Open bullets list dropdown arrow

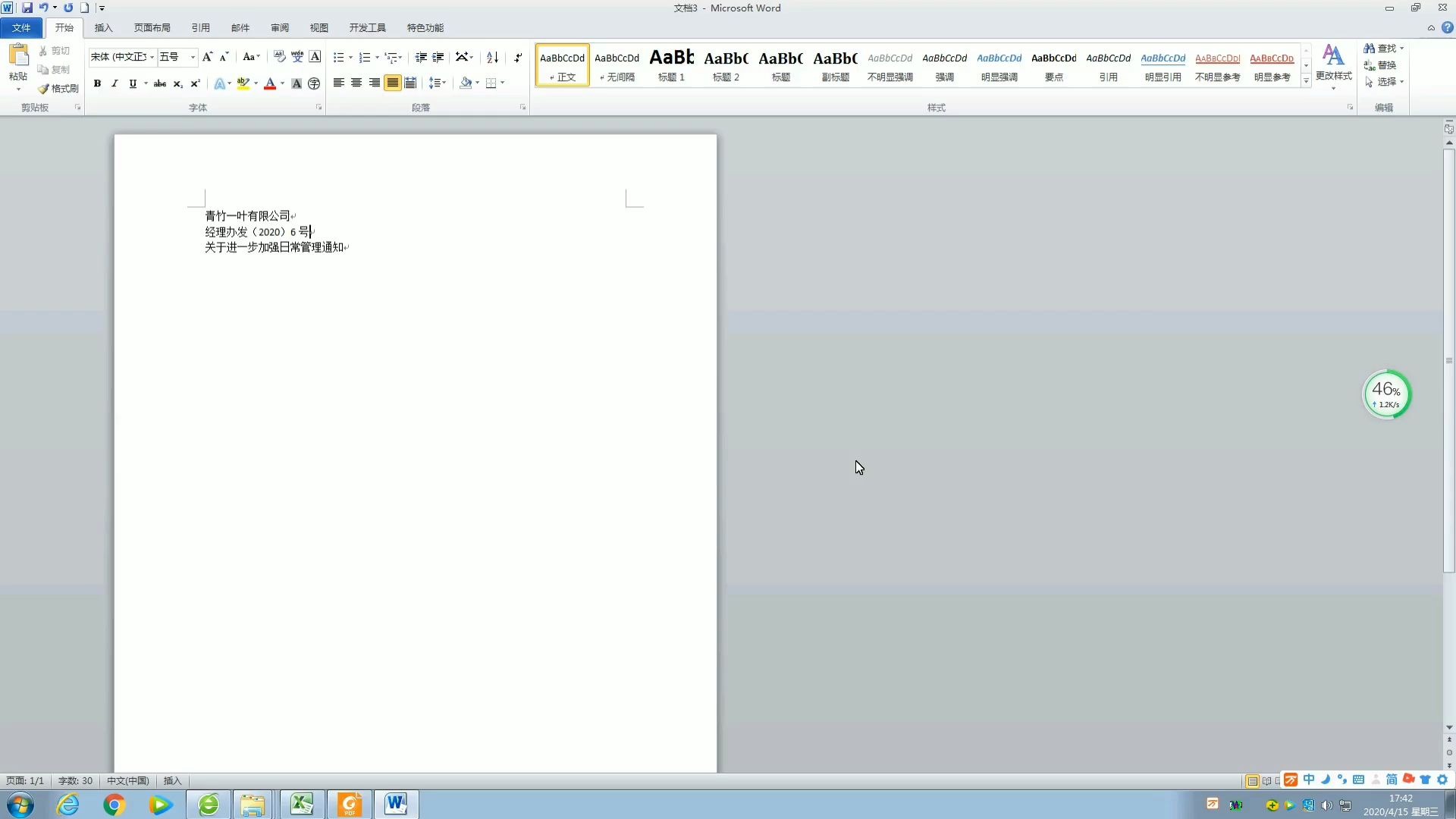pyautogui.click(x=350, y=58)
